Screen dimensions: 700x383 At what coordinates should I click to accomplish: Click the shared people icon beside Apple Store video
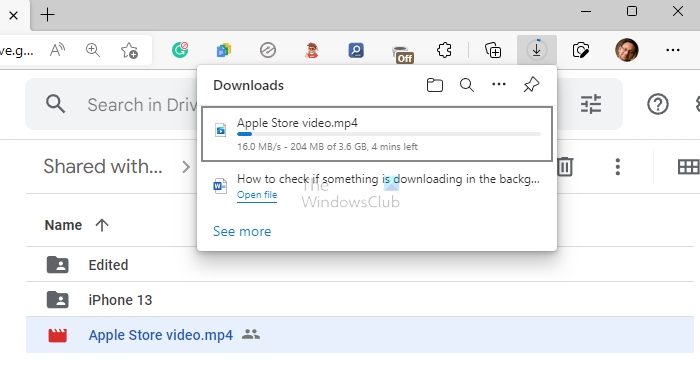tap(251, 334)
